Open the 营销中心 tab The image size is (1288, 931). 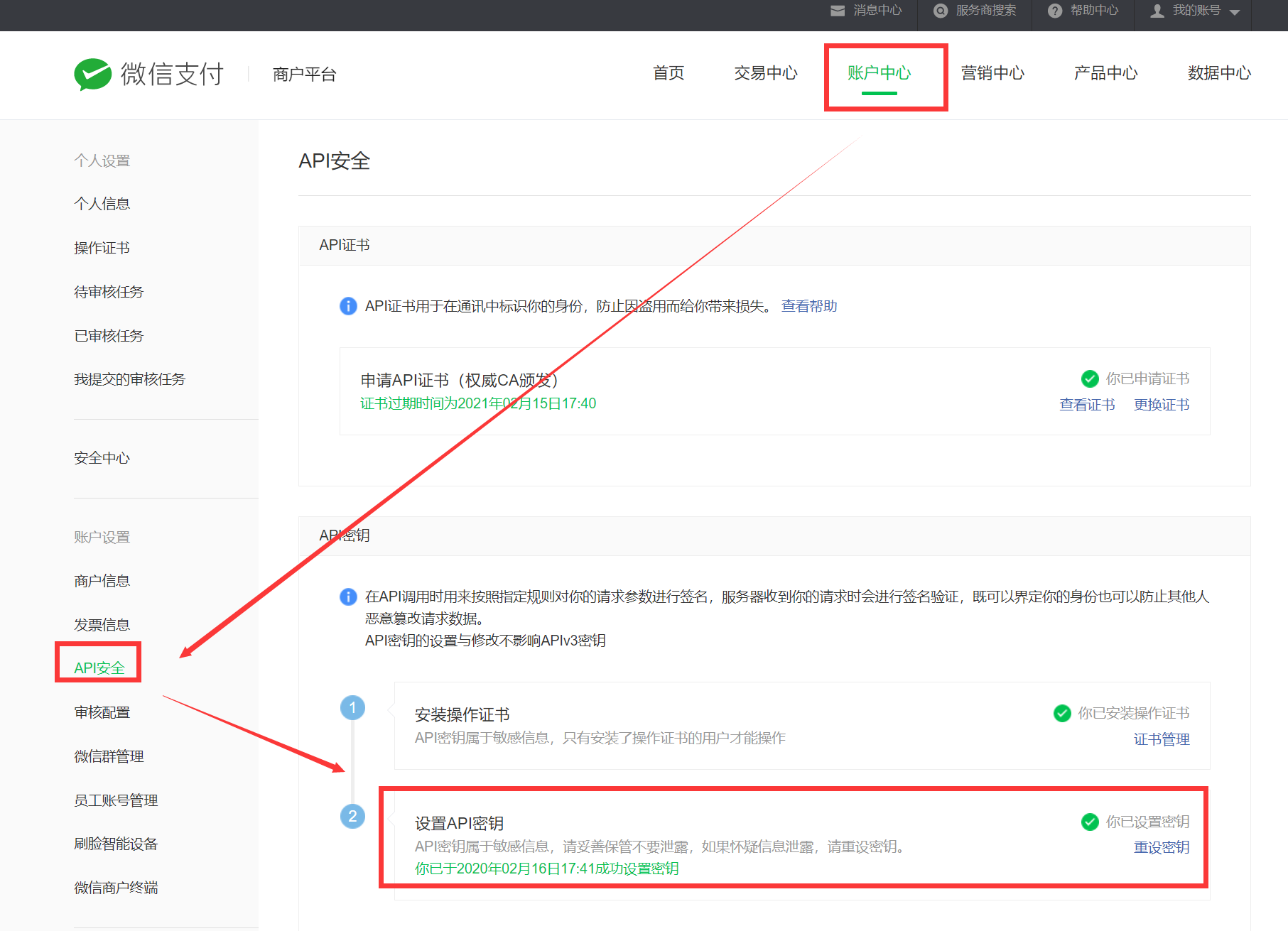(992, 73)
